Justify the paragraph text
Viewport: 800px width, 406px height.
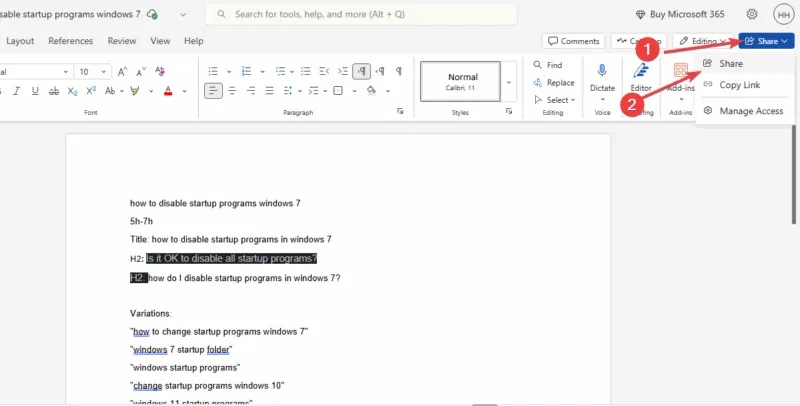click(x=269, y=91)
